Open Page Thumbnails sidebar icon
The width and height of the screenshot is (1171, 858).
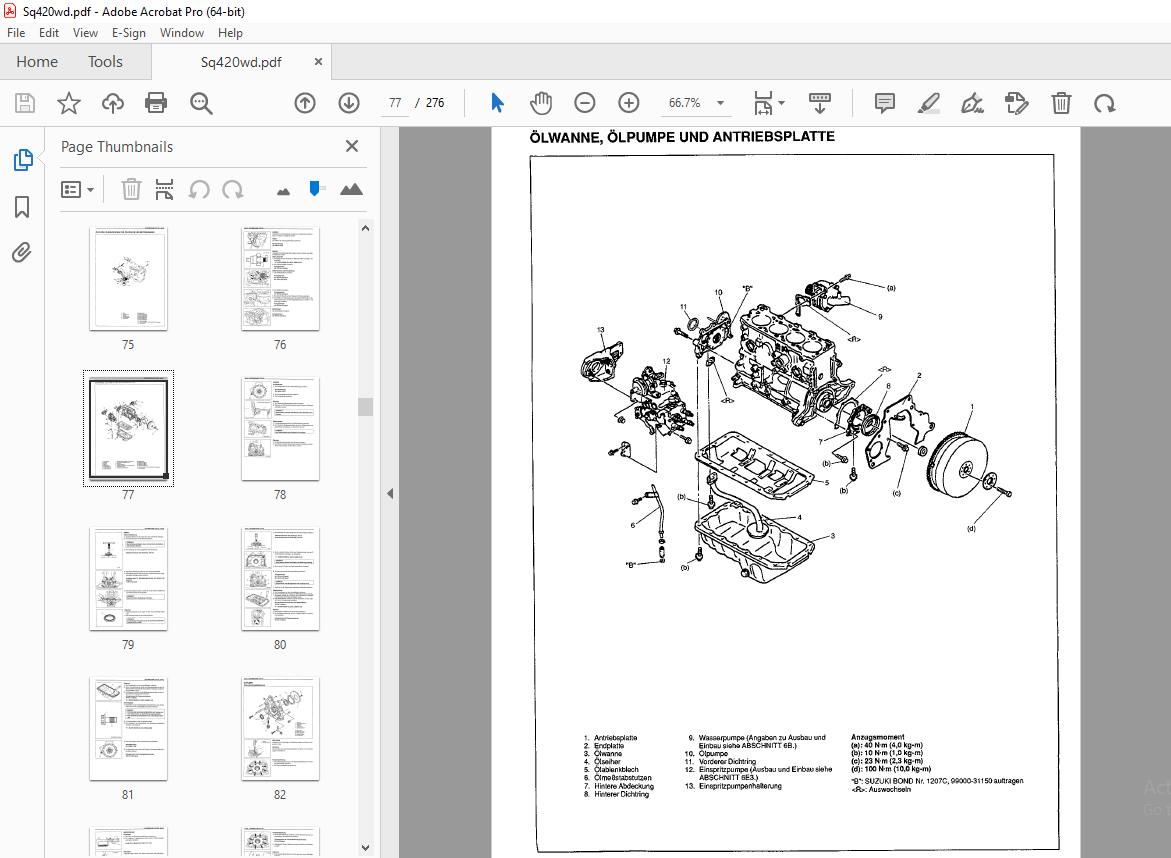pos(22,160)
